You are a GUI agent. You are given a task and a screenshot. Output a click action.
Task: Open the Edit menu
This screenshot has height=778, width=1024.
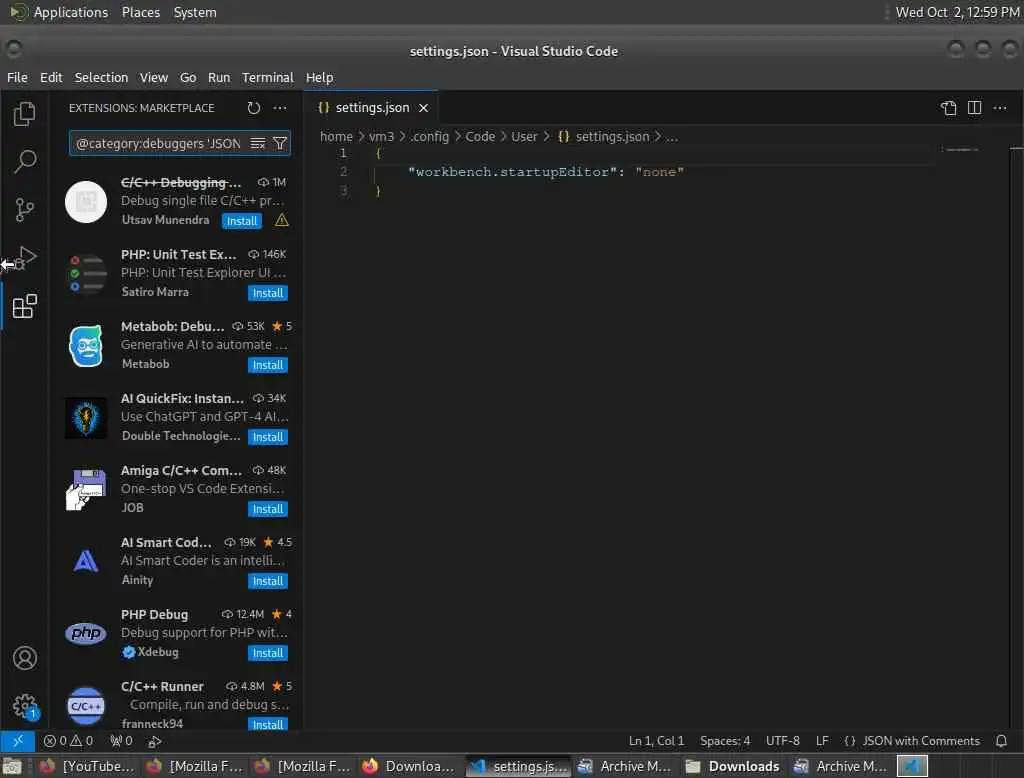pyautogui.click(x=51, y=77)
